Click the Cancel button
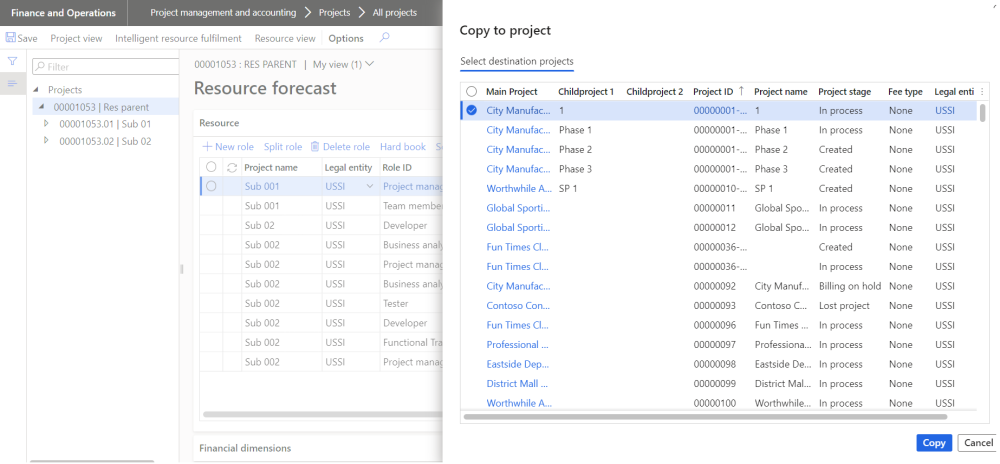The height and width of the screenshot is (464, 1000). pos(978,443)
